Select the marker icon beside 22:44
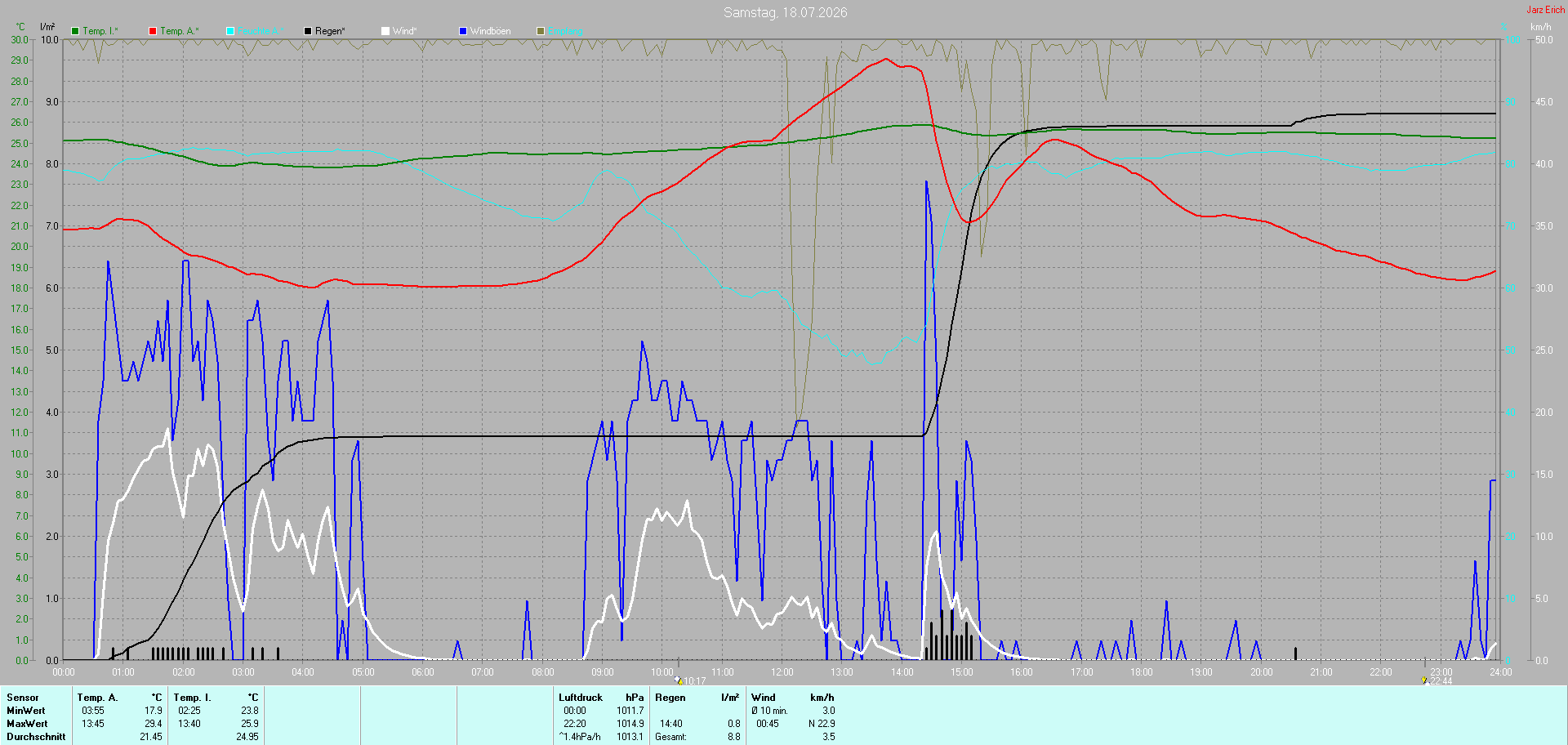The width and height of the screenshot is (1568, 745). click(x=1424, y=680)
